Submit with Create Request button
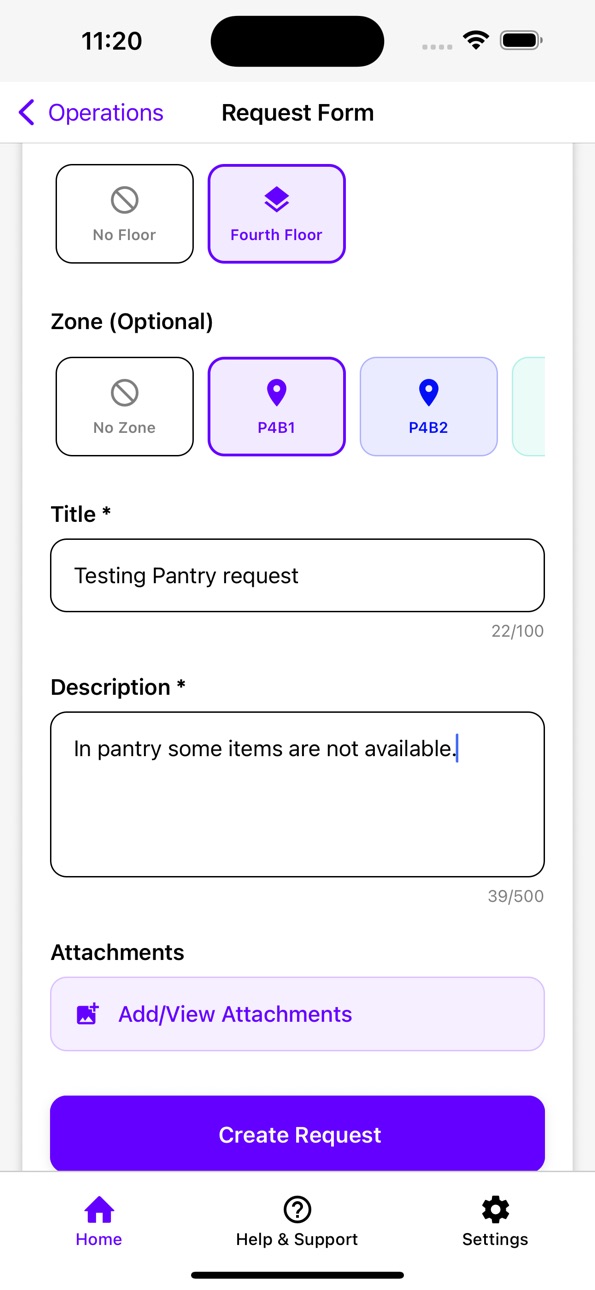 pyautogui.click(x=297, y=1134)
